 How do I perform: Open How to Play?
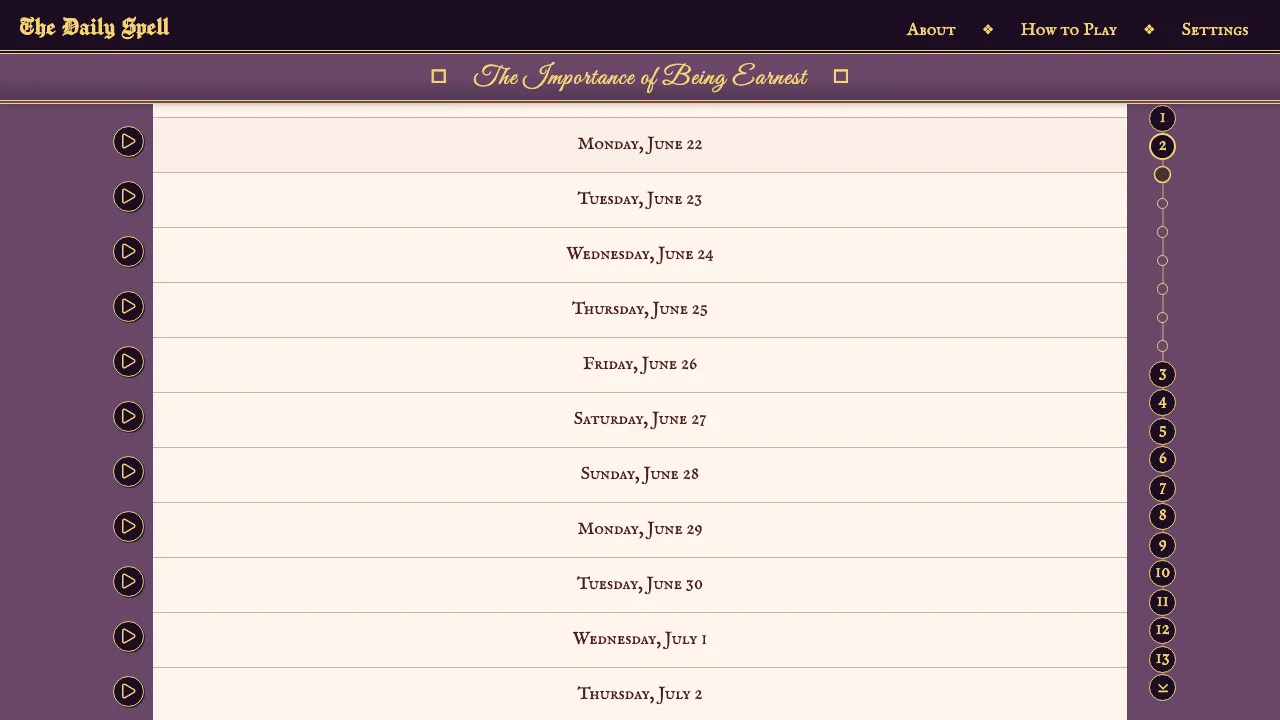coord(1068,30)
